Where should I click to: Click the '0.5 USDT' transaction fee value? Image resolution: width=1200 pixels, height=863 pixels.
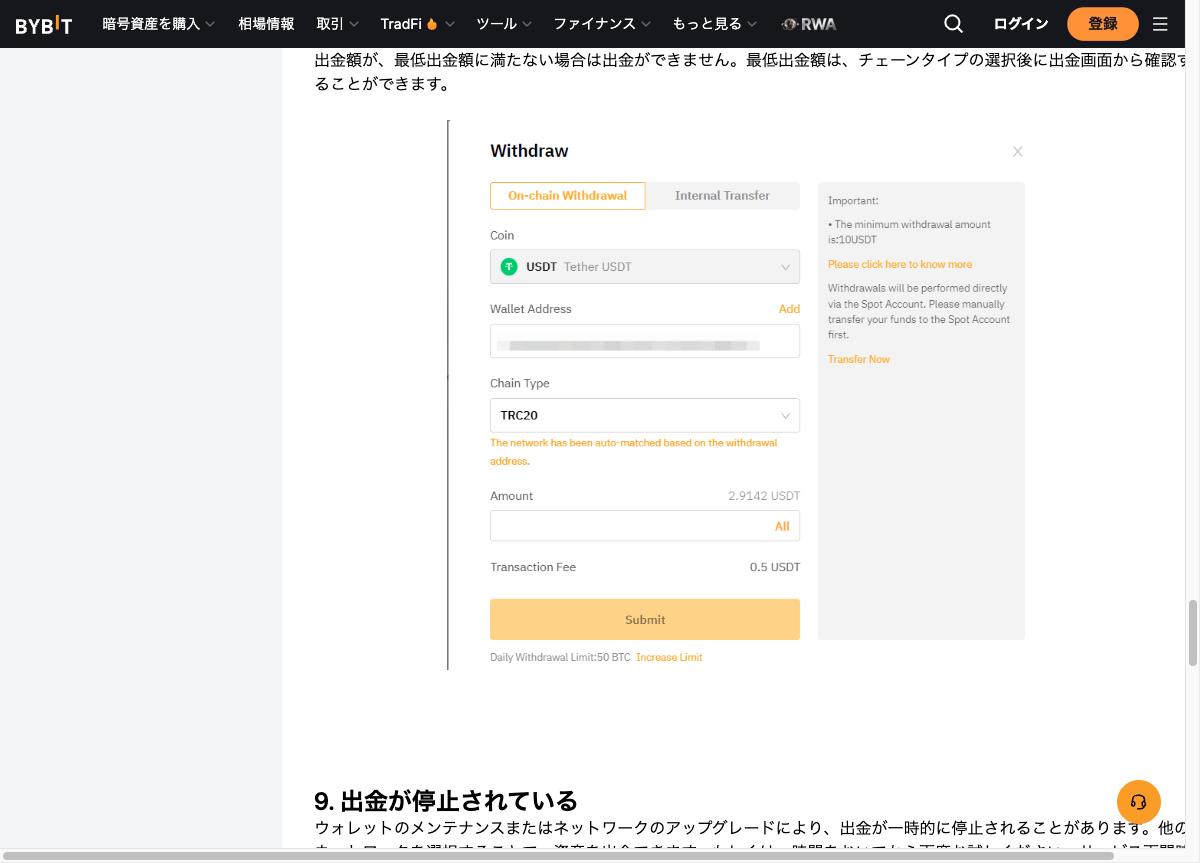[x=775, y=567]
